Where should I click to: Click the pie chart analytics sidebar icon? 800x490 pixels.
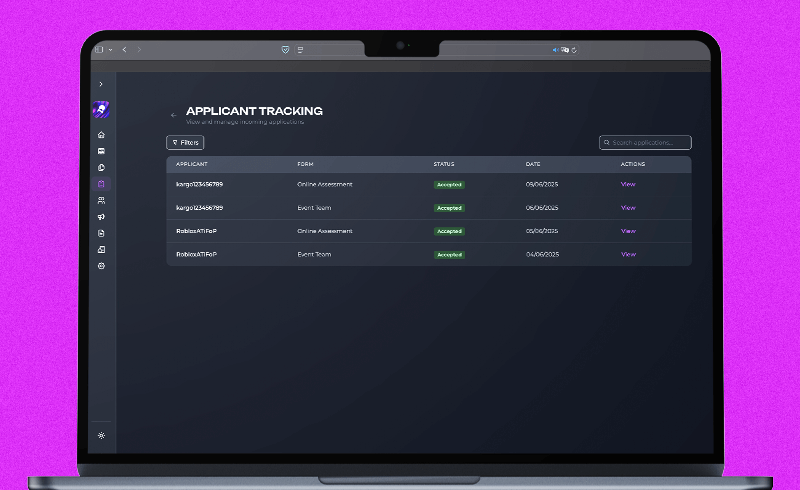101,167
